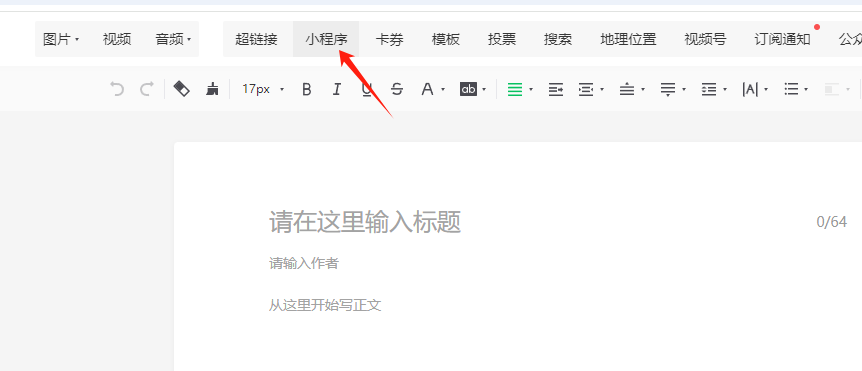Click the spacing-after-paragraph icon
862x371 pixels.
coord(668,89)
